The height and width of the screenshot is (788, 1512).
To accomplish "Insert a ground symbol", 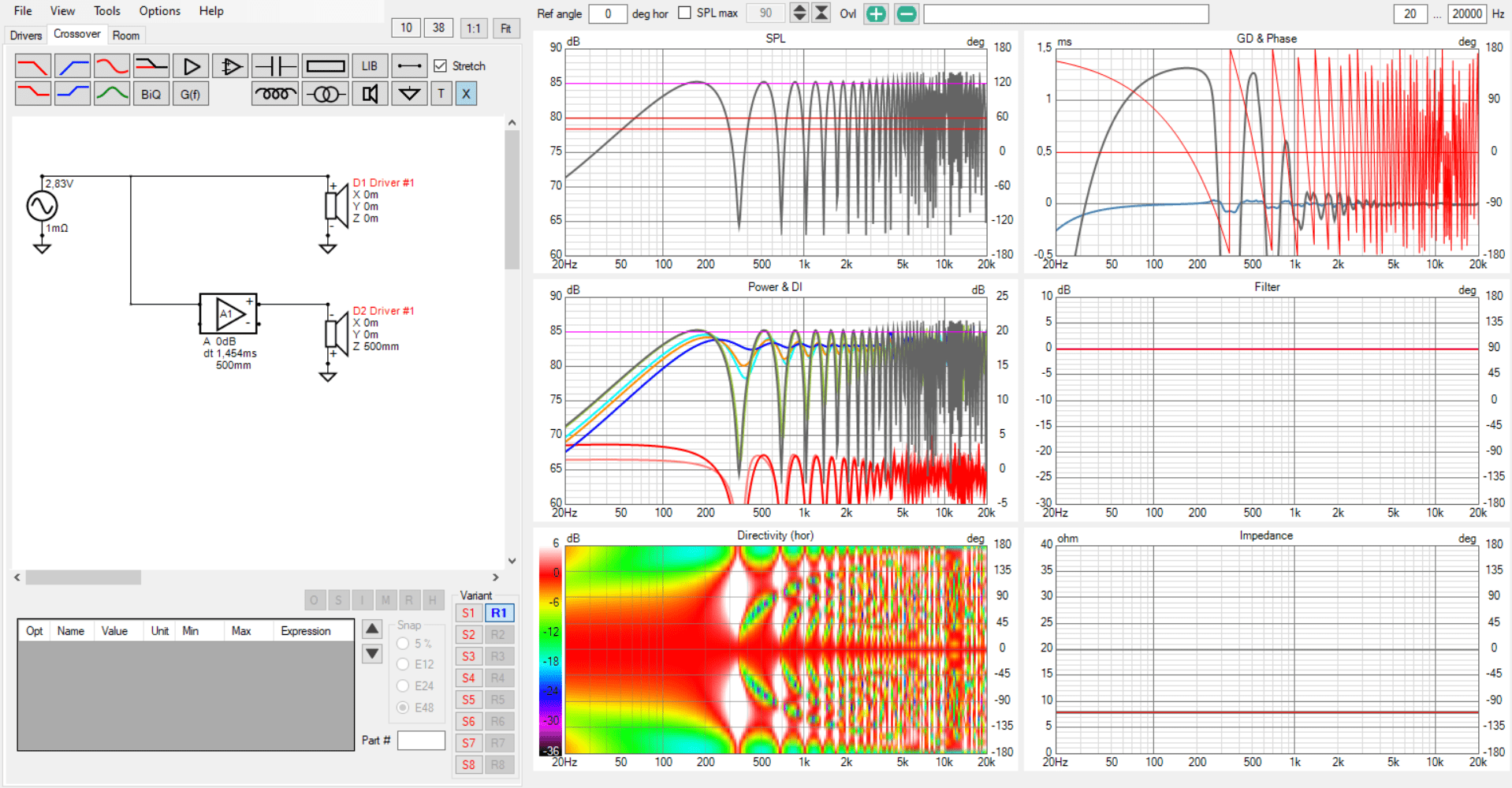I will click(x=409, y=94).
